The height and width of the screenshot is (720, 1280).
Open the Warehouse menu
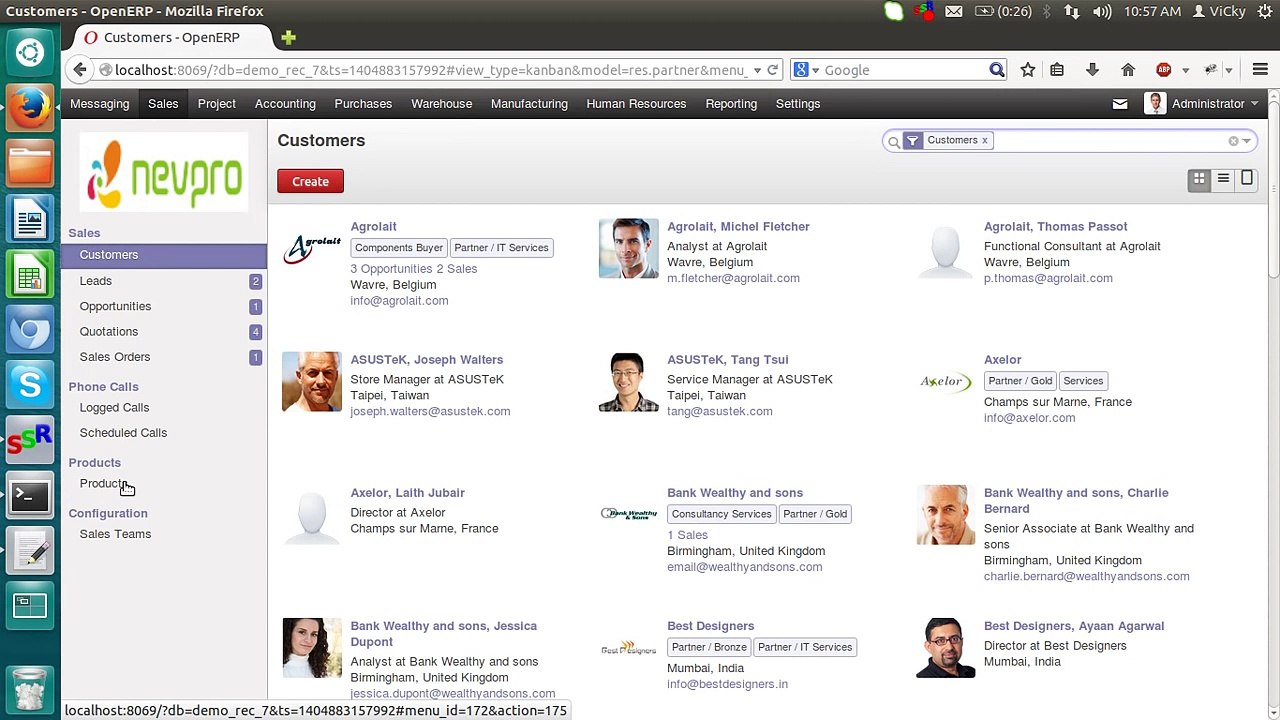(441, 104)
